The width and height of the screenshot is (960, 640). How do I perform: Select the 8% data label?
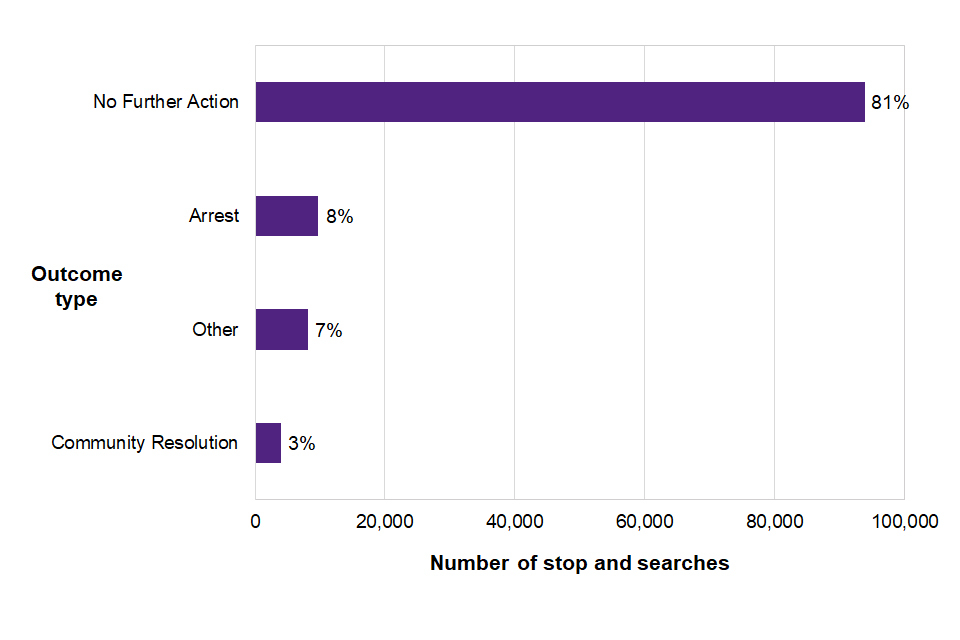point(340,216)
